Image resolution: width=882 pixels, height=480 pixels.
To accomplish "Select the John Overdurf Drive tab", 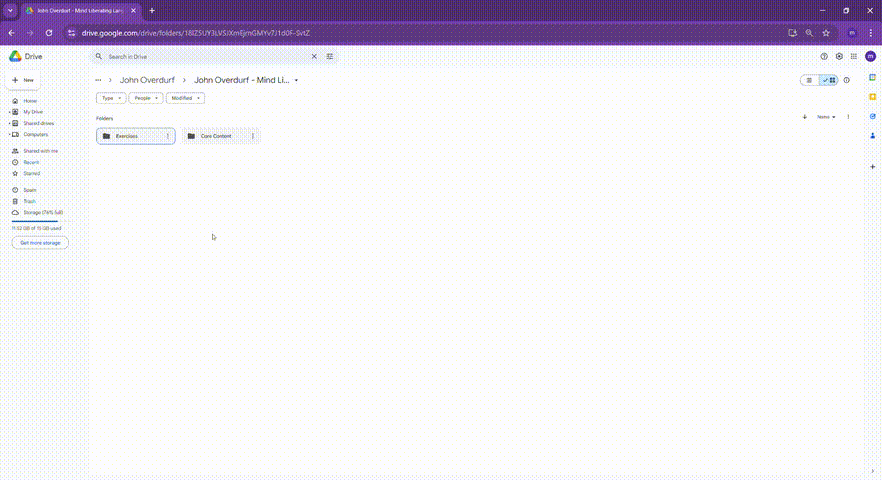I will pos(79,10).
